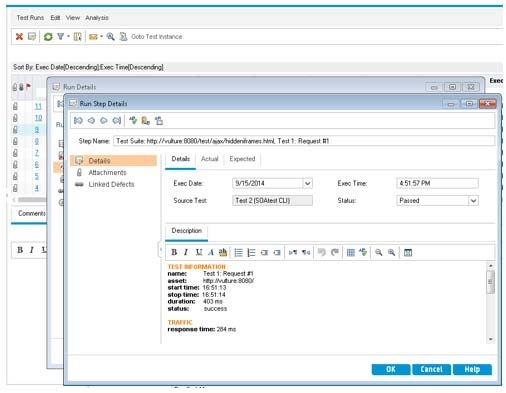Go to last step in Run Step Details

[117, 120]
